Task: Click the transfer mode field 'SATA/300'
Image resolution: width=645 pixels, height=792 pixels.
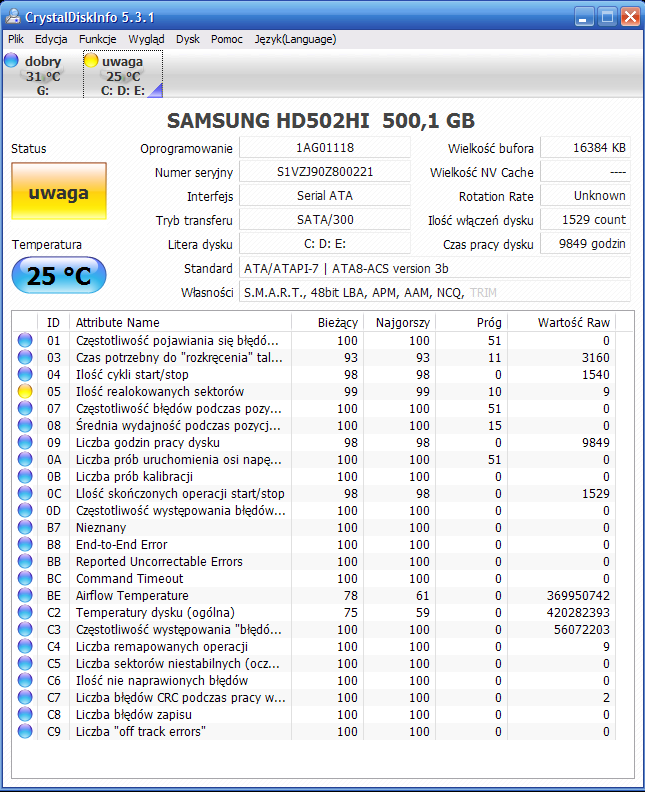Action: coord(325,220)
